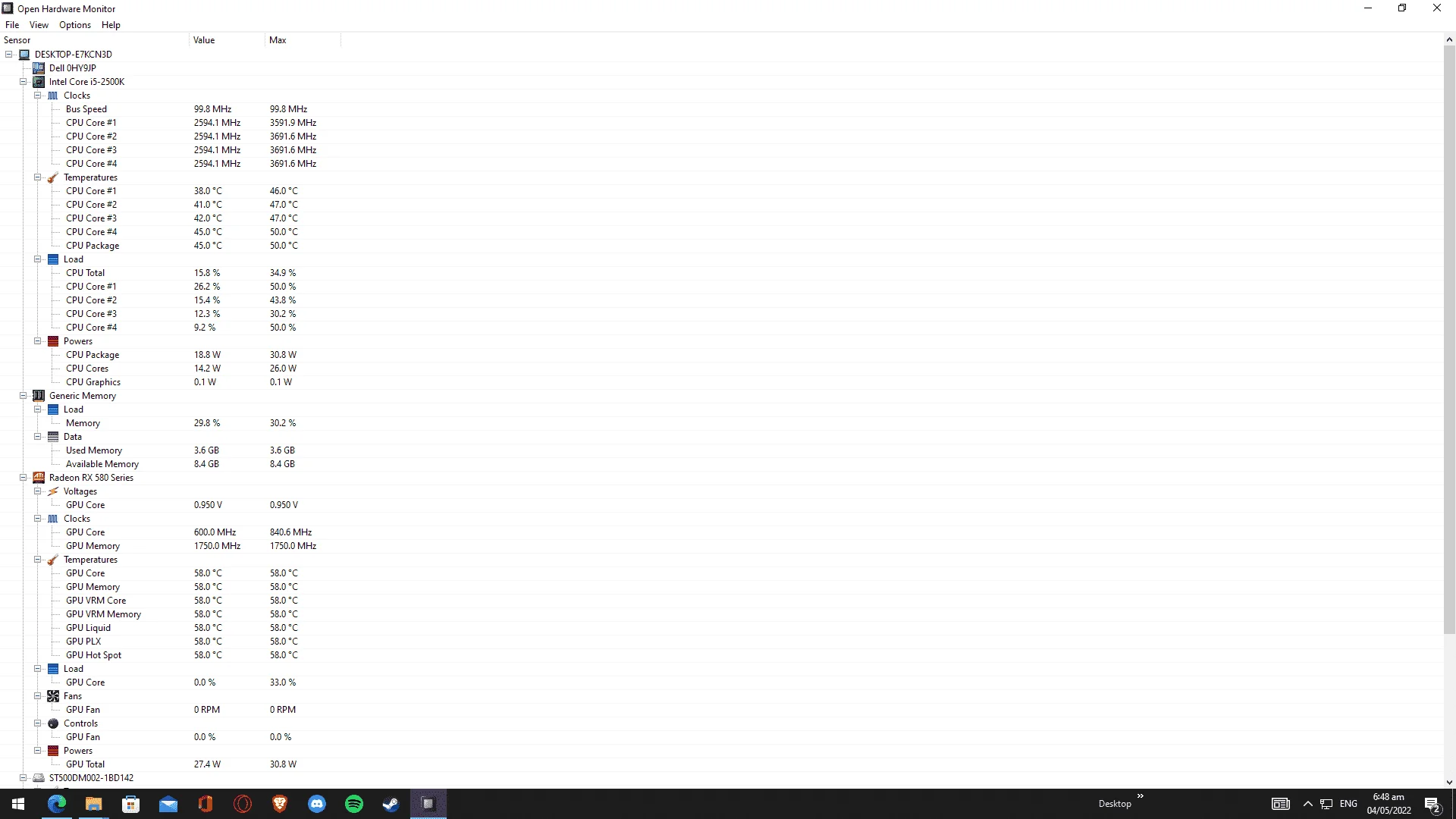
Task: Open Discord from the taskbar
Action: [x=317, y=804]
